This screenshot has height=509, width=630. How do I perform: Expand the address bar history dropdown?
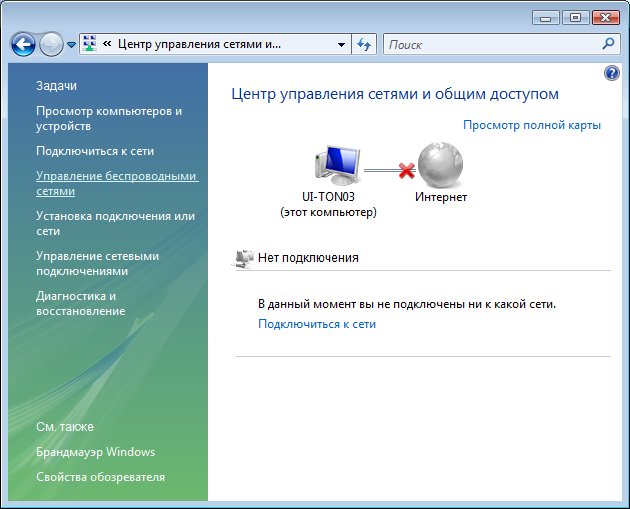click(341, 45)
